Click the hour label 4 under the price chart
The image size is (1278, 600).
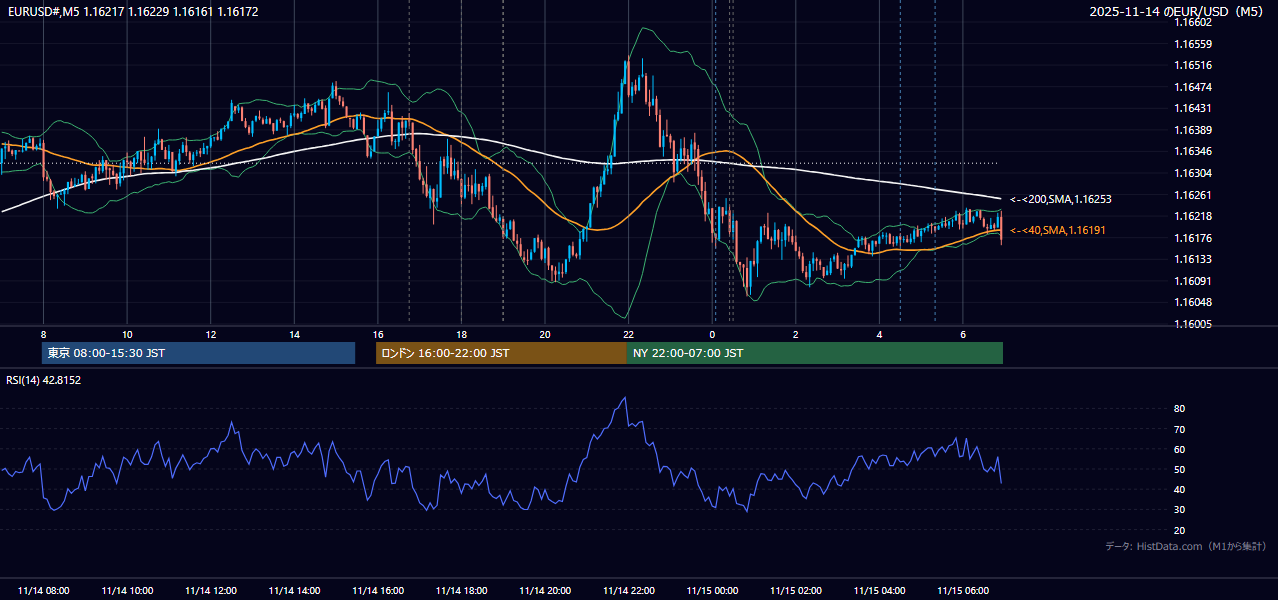click(x=879, y=334)
